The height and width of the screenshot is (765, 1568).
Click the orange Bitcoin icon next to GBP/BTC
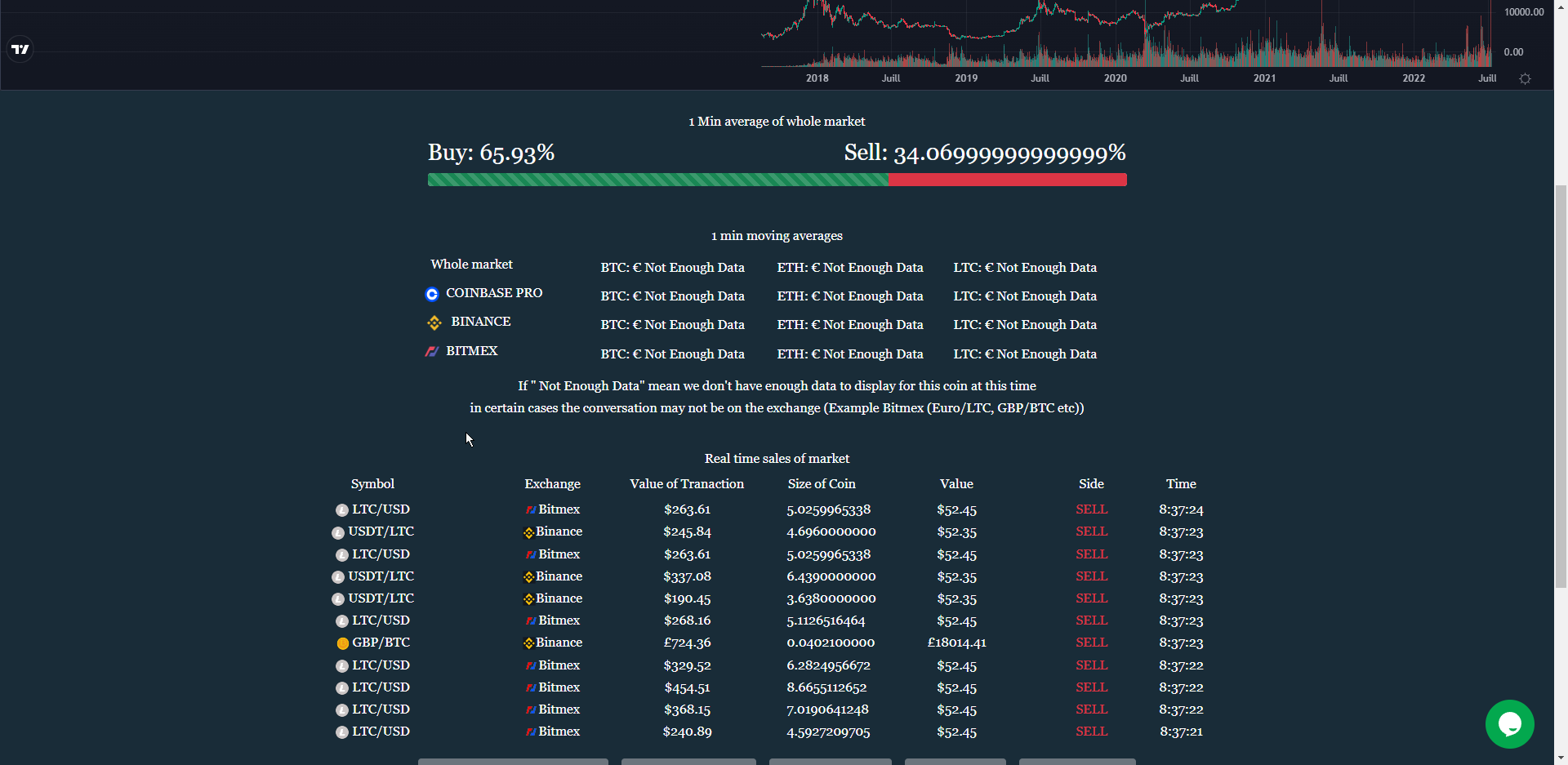click(343, 643)
